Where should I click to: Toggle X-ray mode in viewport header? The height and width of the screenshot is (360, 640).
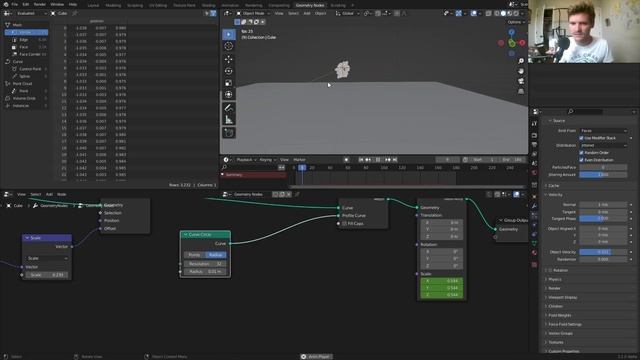tap(489, 13)
